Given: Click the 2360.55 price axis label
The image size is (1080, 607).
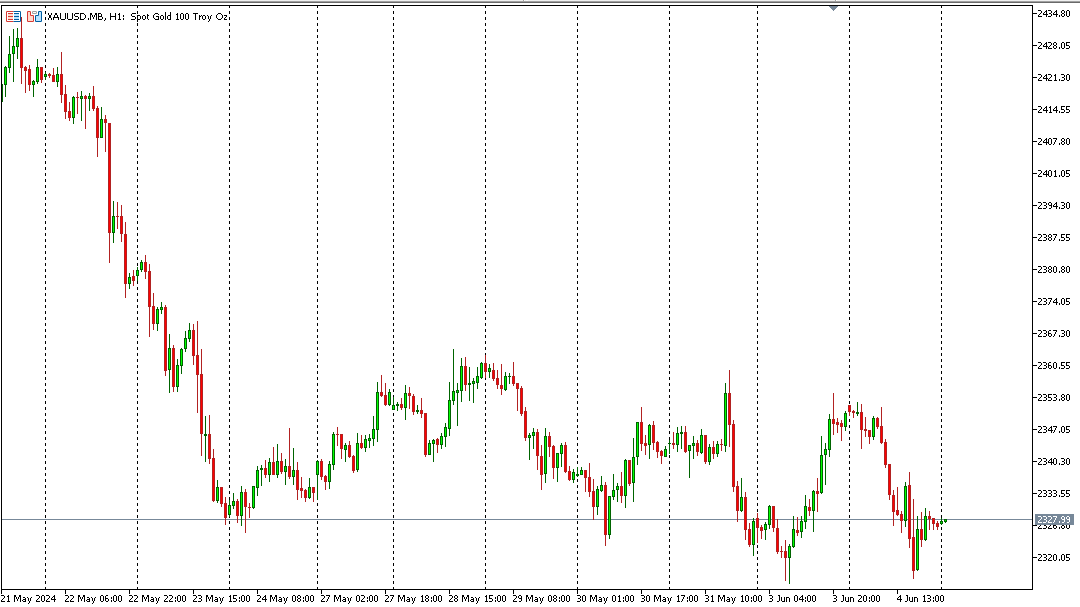Looking at the screenshot, I should 1054,365.
